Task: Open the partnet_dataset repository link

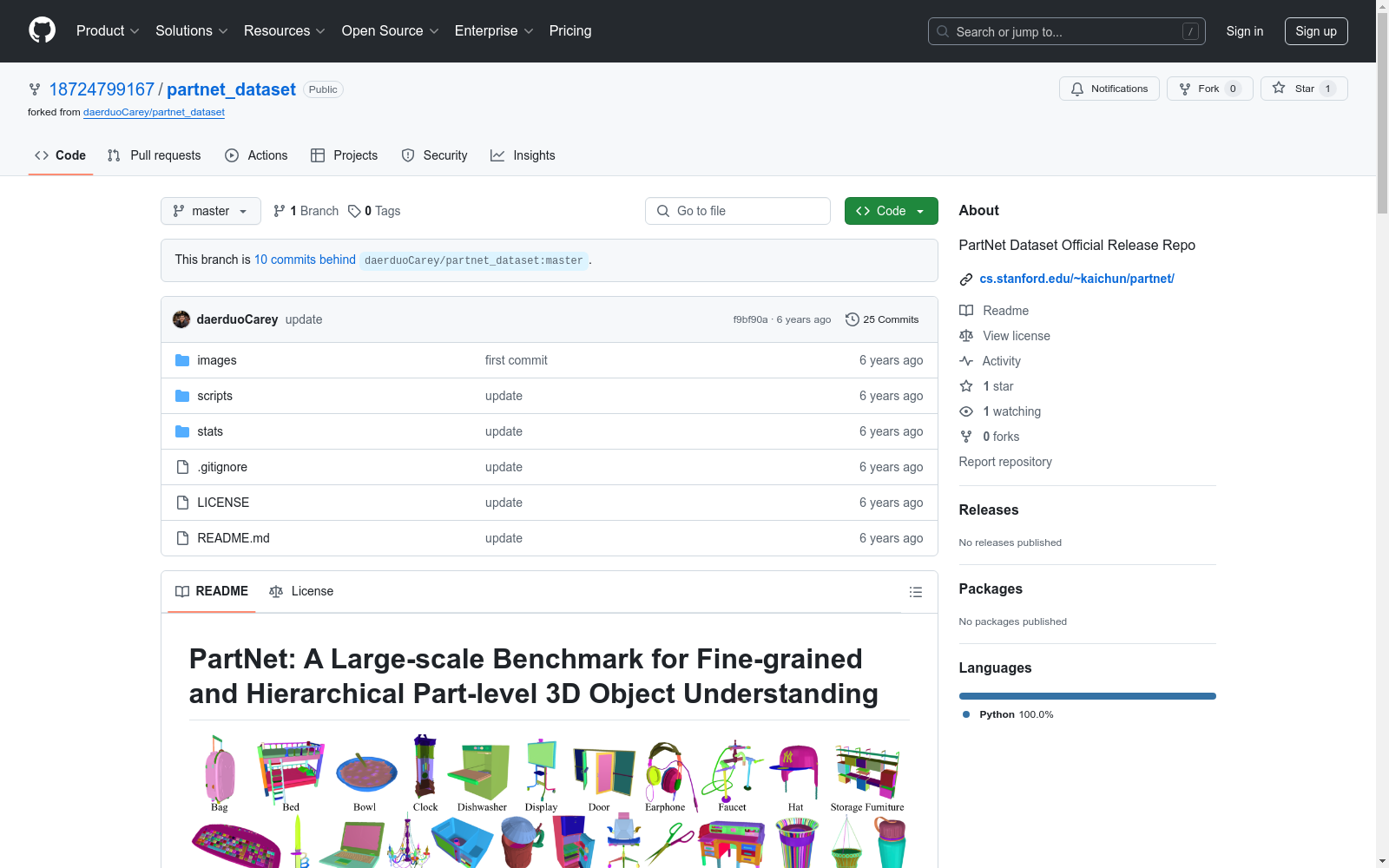Action: pyautogui.click(x=231, y=89)
